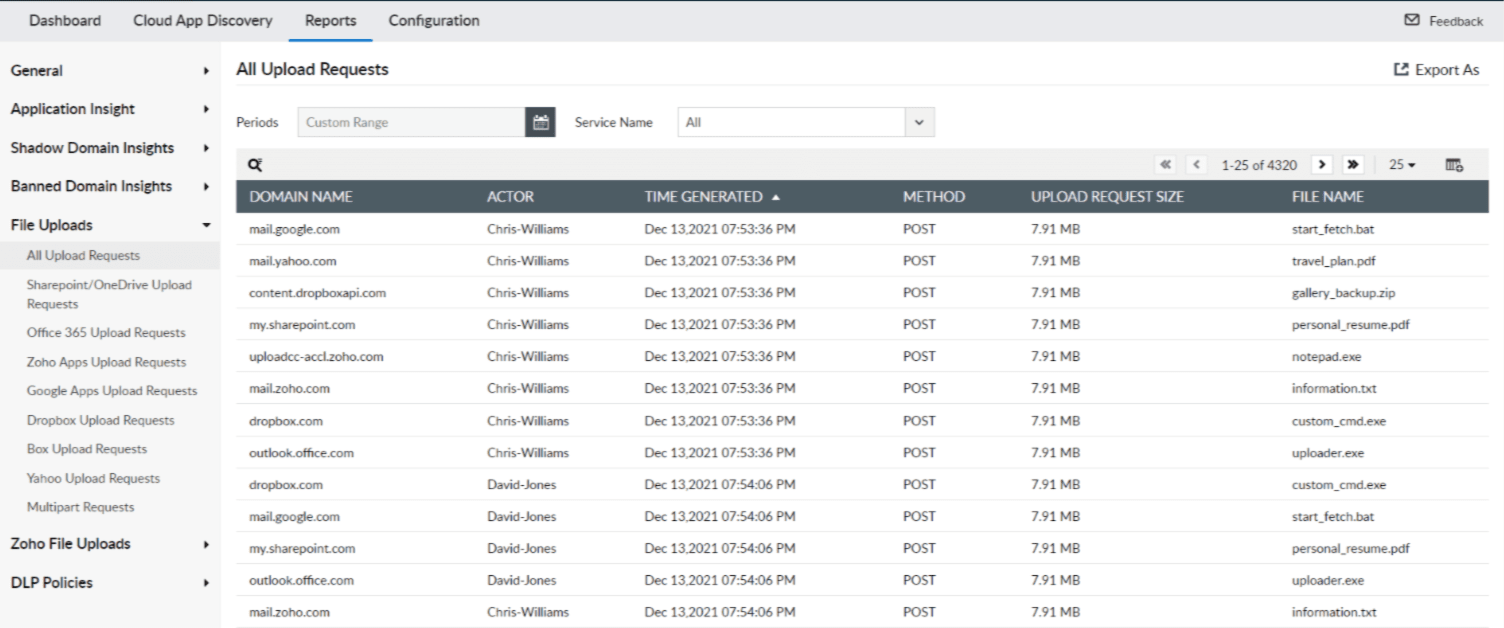Open the column customization tool

(x=1453, y=164)
